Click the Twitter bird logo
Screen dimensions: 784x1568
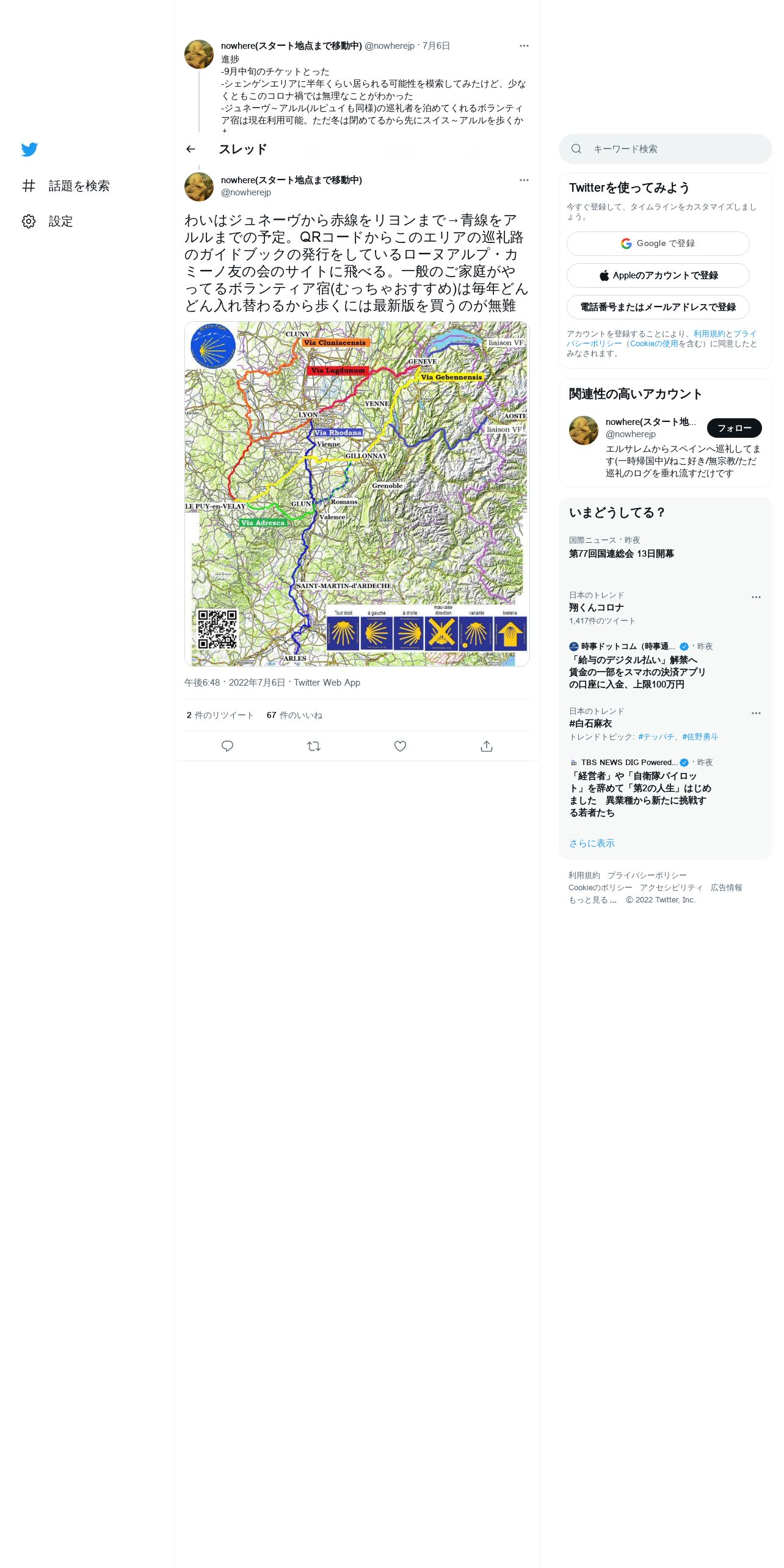coord(29,149)
